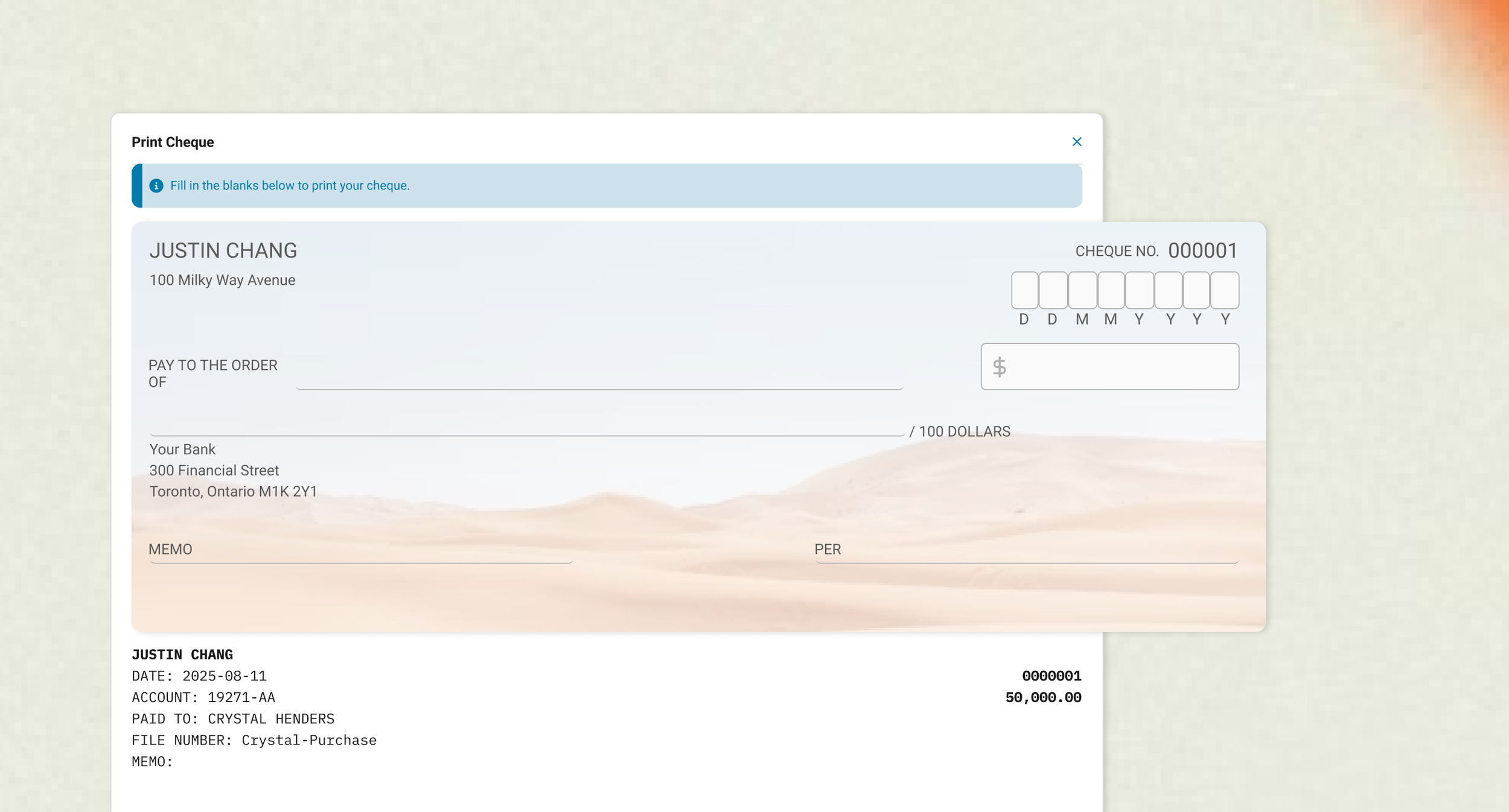This screenshot has width=1509, height=812.
Task: Click the second day digit box
Action: [x=1053, y=290]
